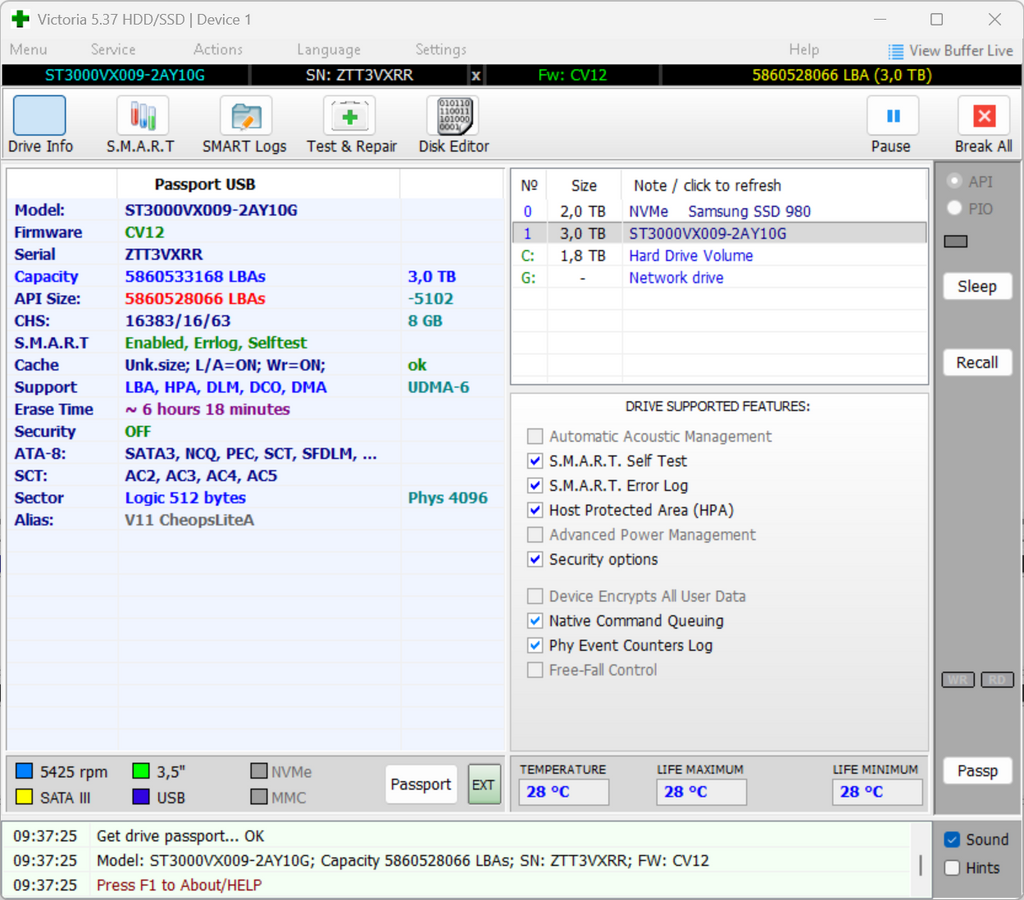1024x900 pixels.
Task: Click the Passp button in sidebar
Action: [x=977, y=771]
